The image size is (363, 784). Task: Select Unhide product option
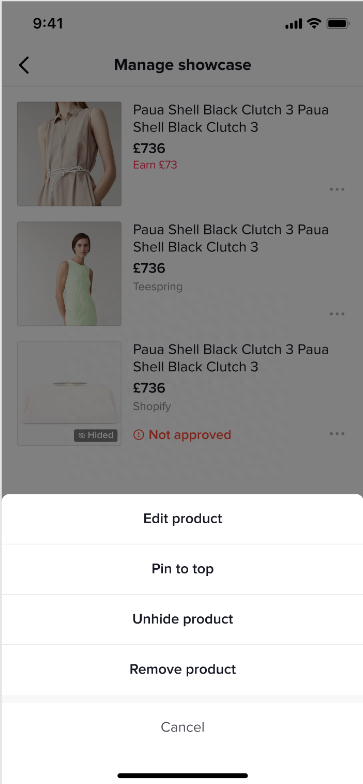(182, 619)
